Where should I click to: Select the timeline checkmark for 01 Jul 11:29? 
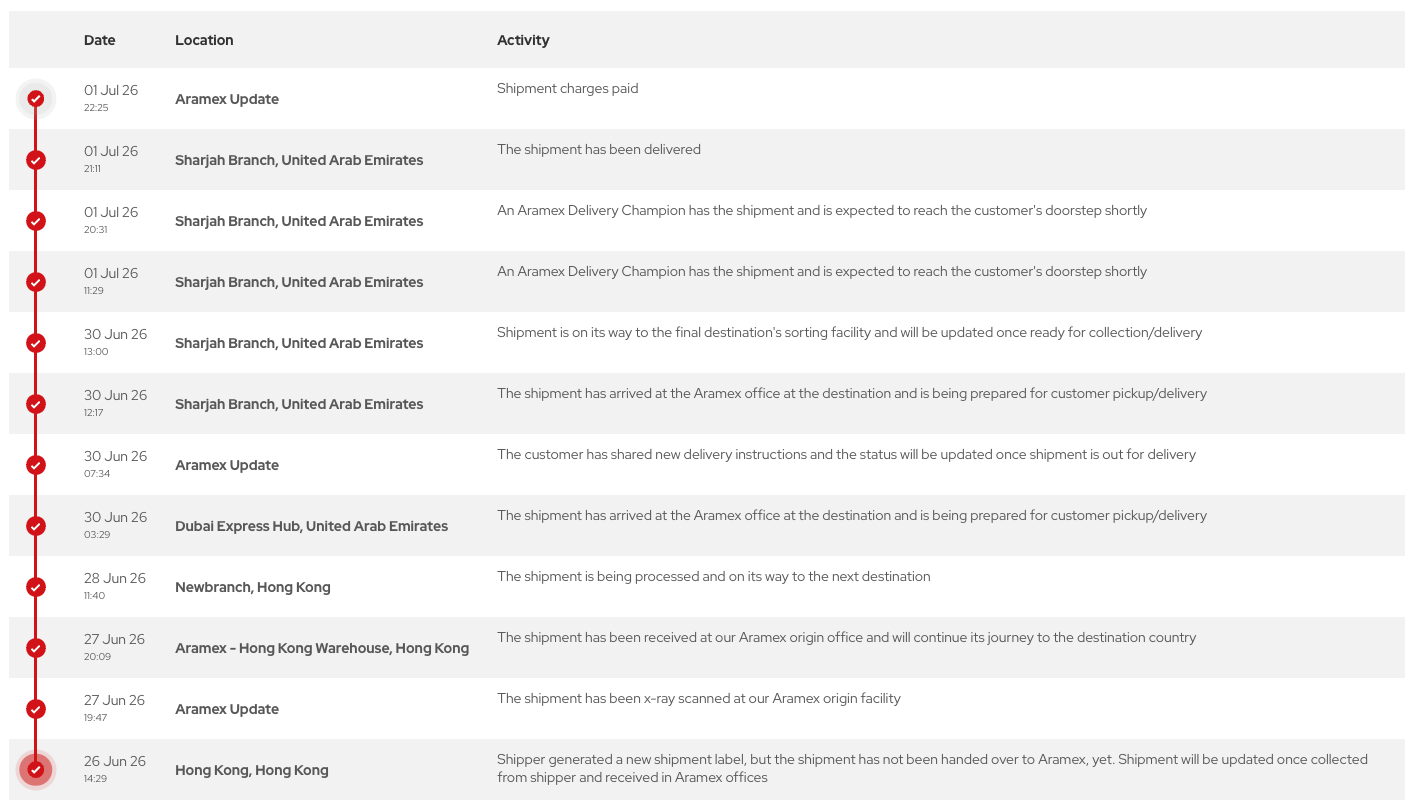36,282
